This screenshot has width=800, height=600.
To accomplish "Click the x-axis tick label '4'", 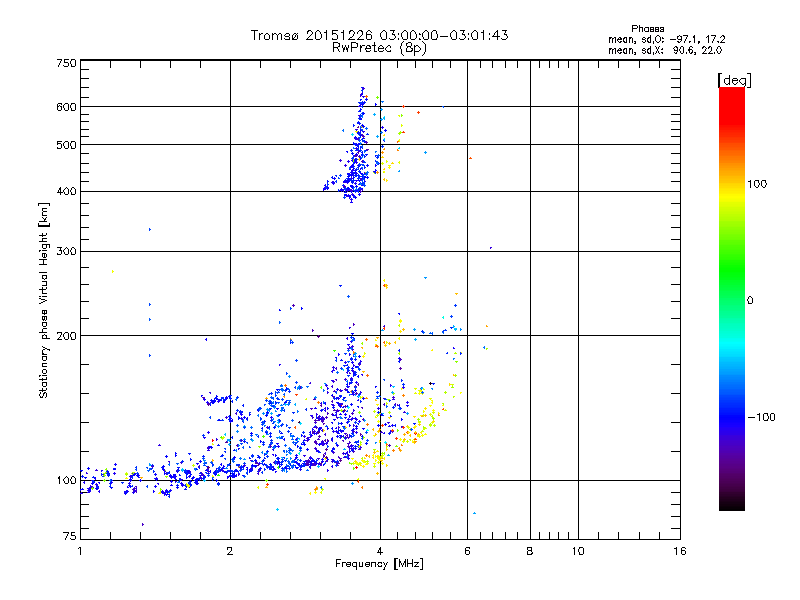I will click(x=380, y=551).
